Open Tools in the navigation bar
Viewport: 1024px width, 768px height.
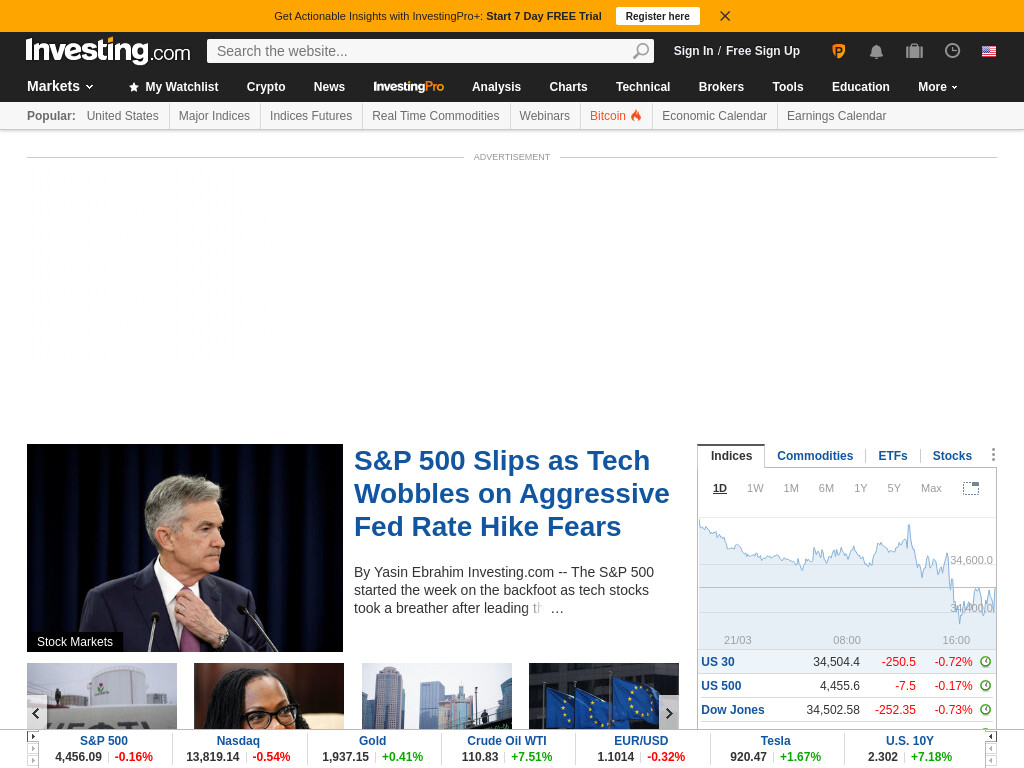788,87
